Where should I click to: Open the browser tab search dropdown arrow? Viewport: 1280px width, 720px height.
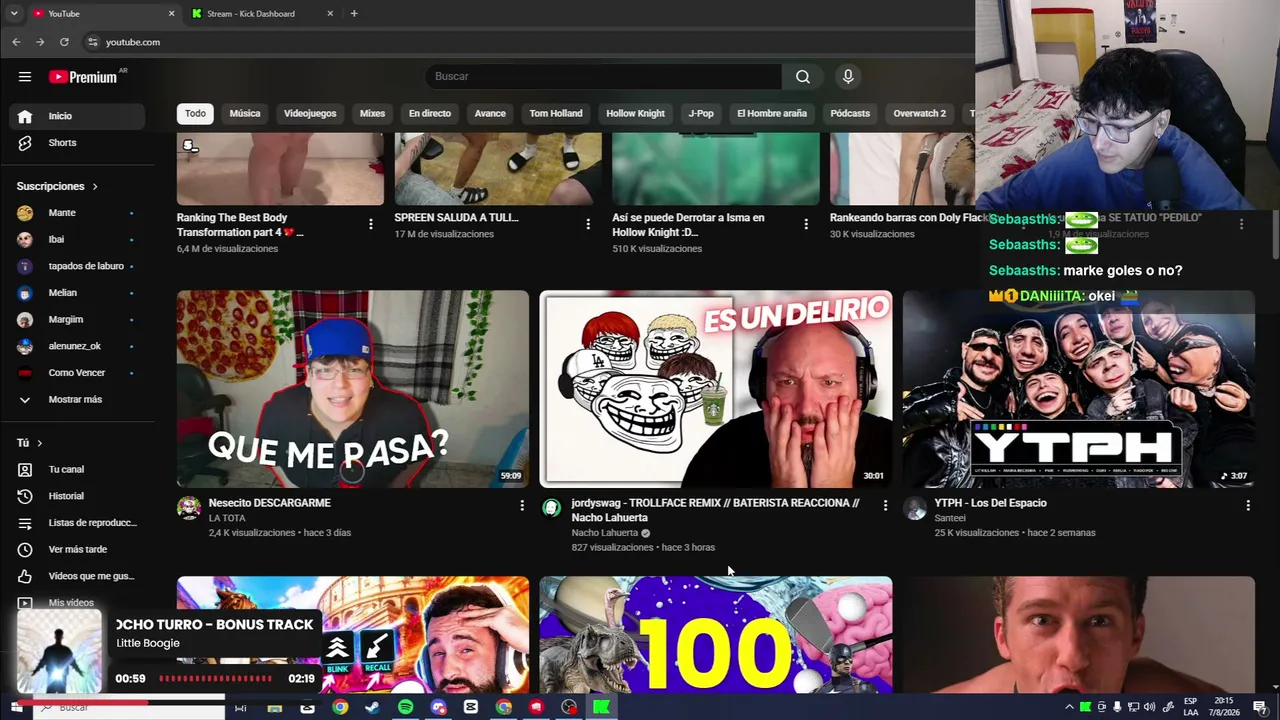tap(14, 14)
